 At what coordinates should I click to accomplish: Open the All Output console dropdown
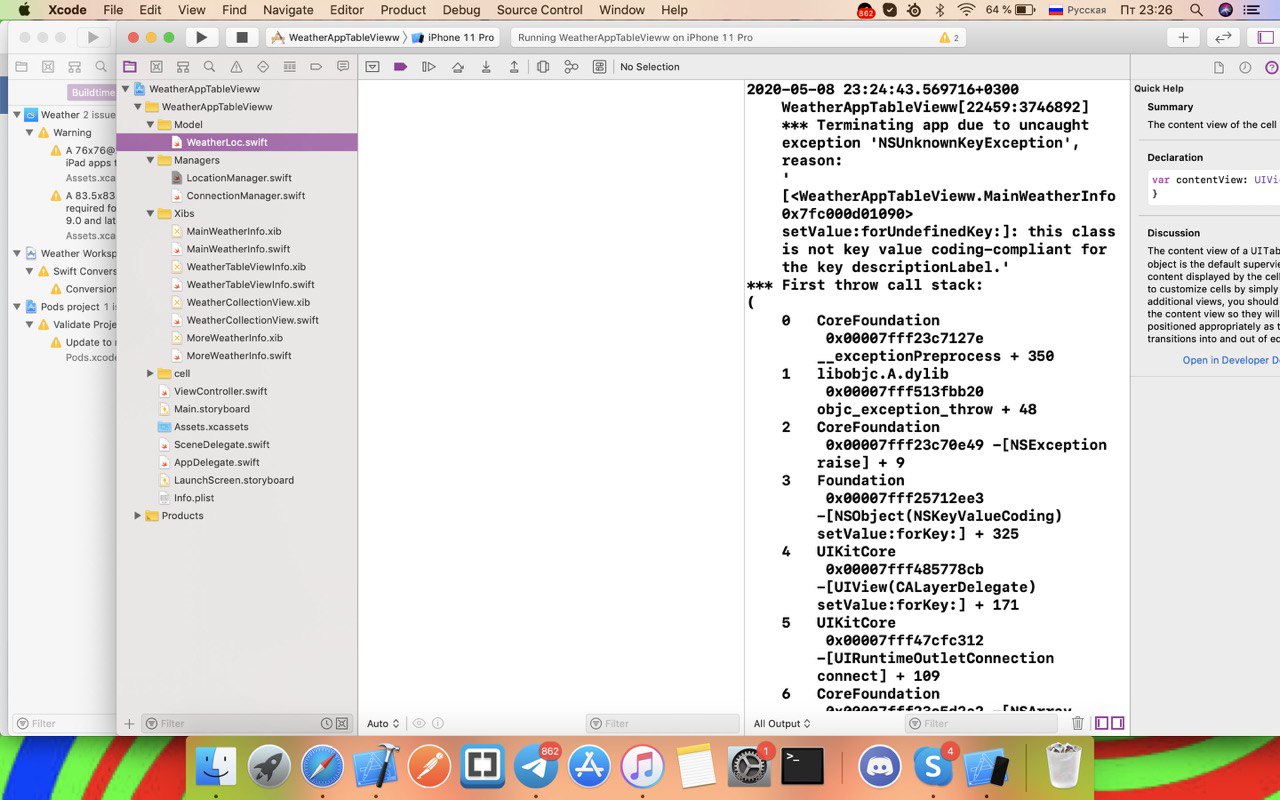782,723
